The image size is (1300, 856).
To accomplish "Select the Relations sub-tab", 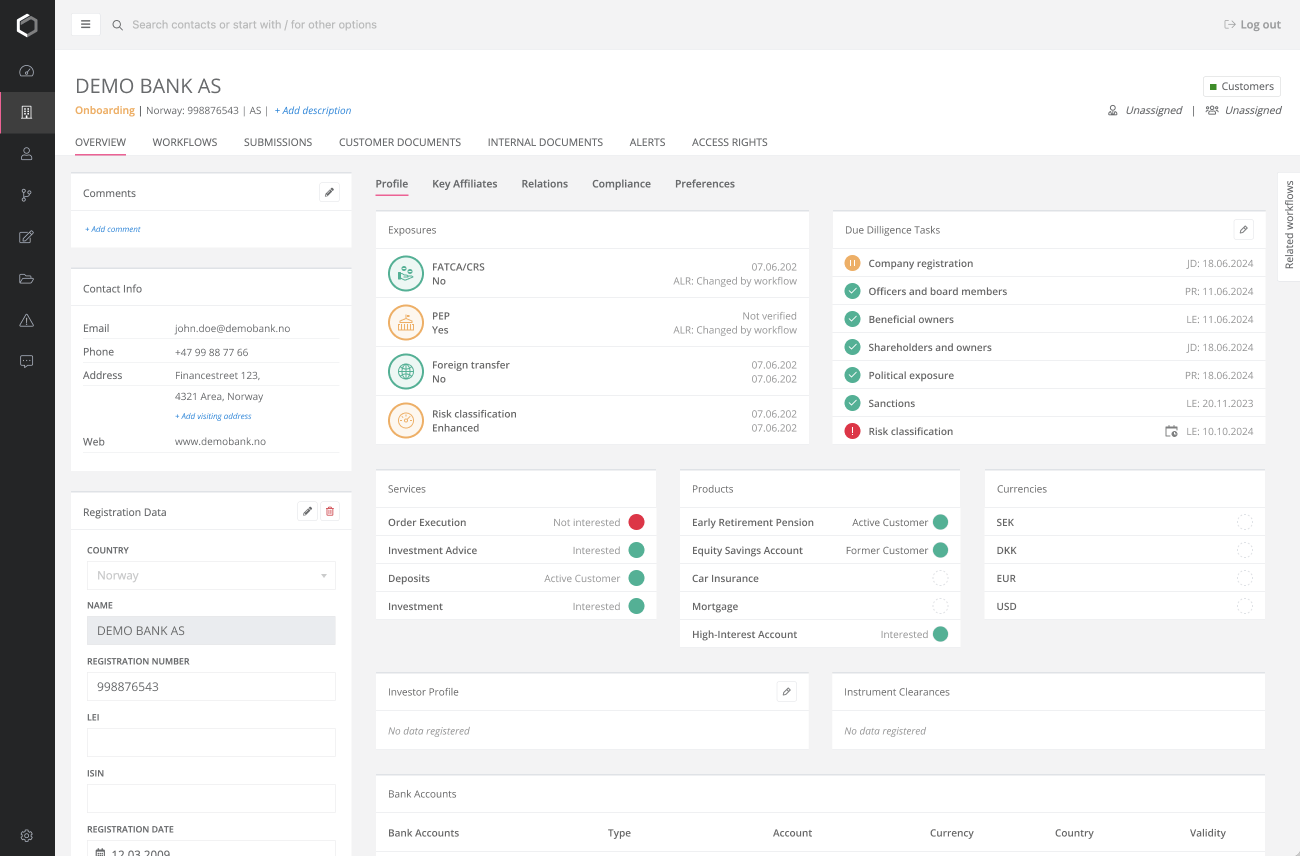I will pos(545,184).
